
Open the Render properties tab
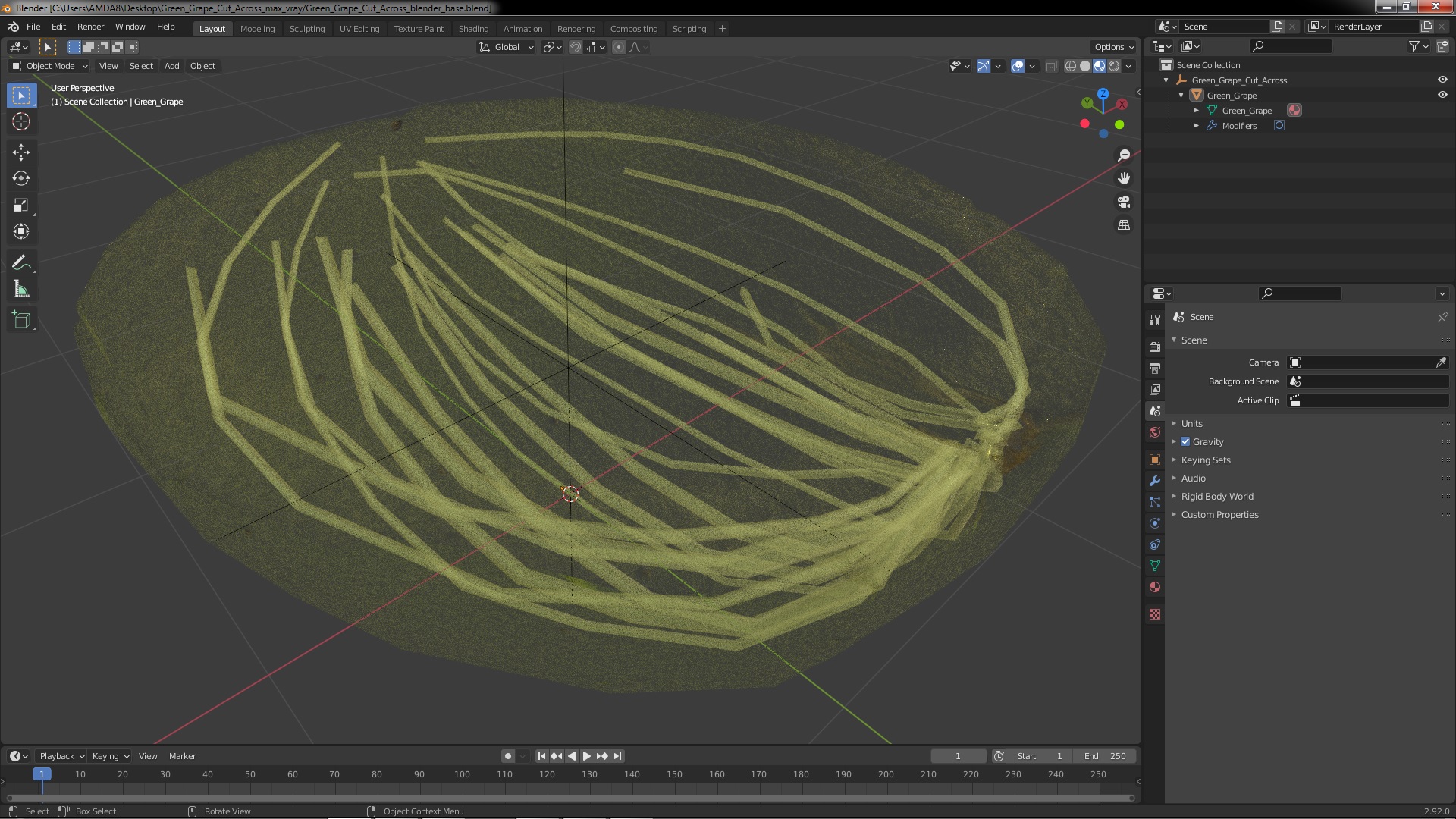(1155, 347)
